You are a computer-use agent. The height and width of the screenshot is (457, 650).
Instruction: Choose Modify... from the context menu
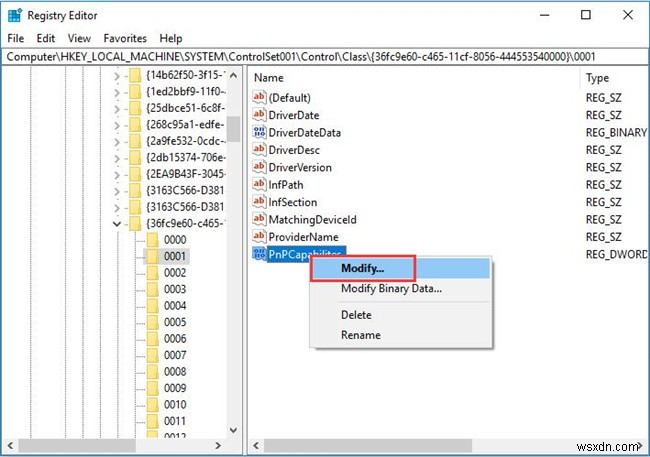point(400,268)
